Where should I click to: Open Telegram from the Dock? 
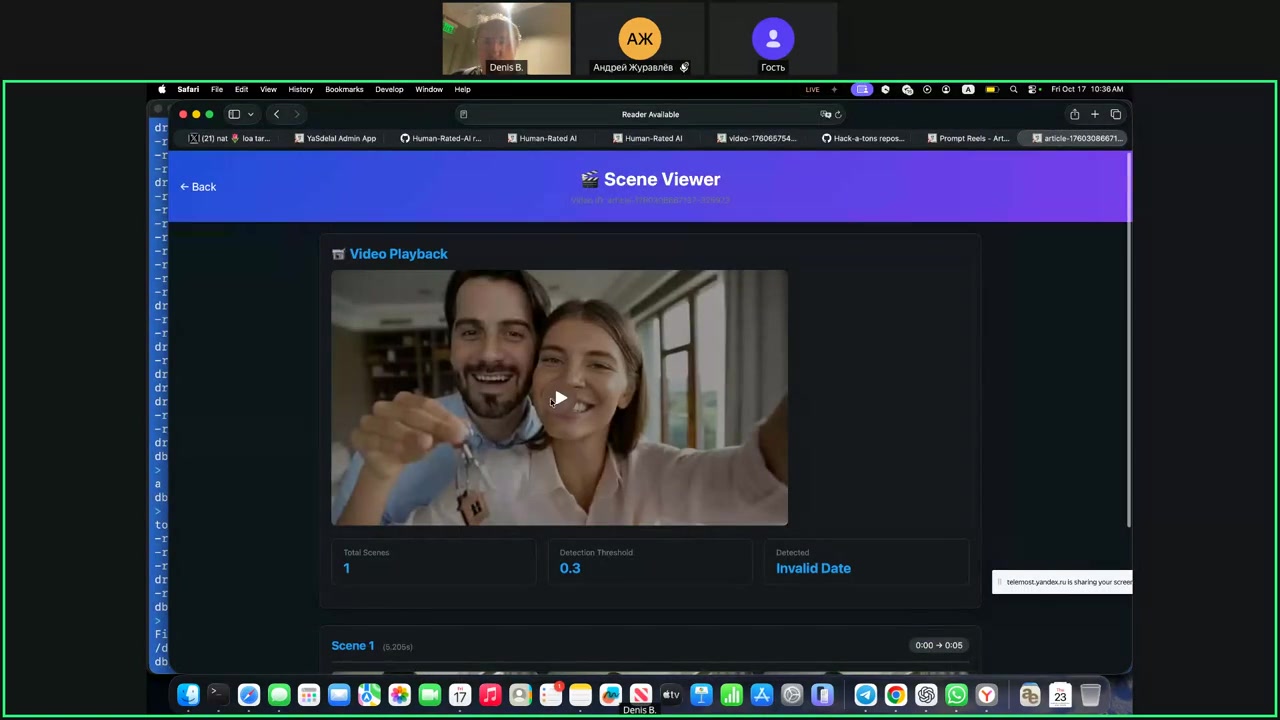pyautogui.click(x=866, y=695)
